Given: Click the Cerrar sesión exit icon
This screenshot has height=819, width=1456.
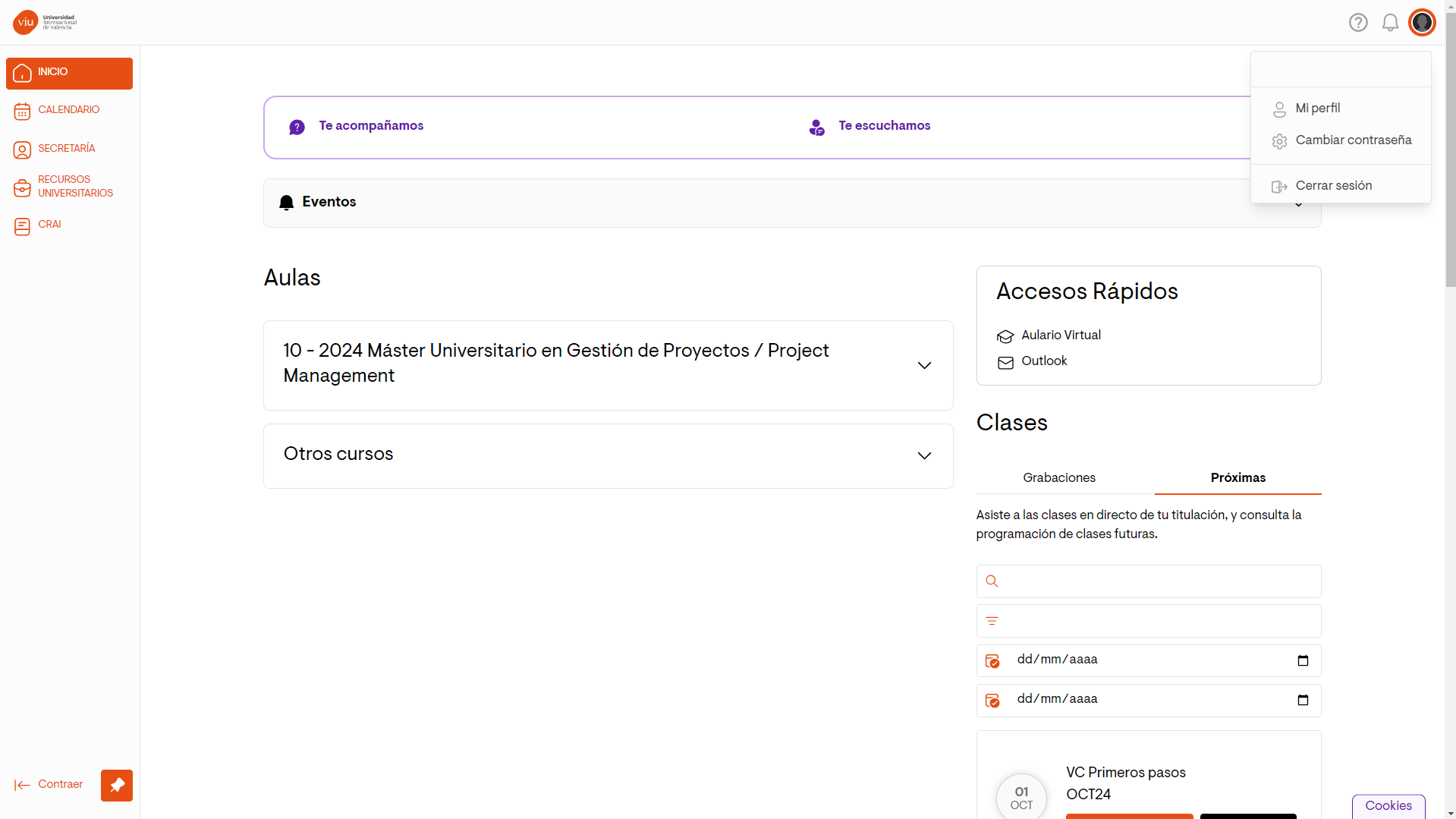Looking at the screenshot, I should point(1279,187).
